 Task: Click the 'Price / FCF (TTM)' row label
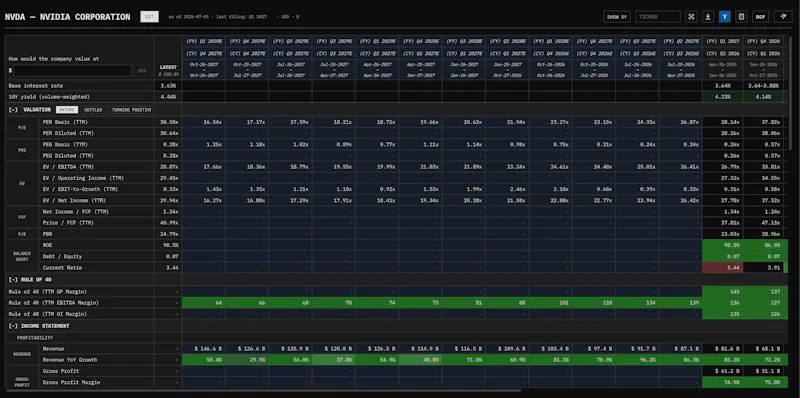click(x=68, y=223)
